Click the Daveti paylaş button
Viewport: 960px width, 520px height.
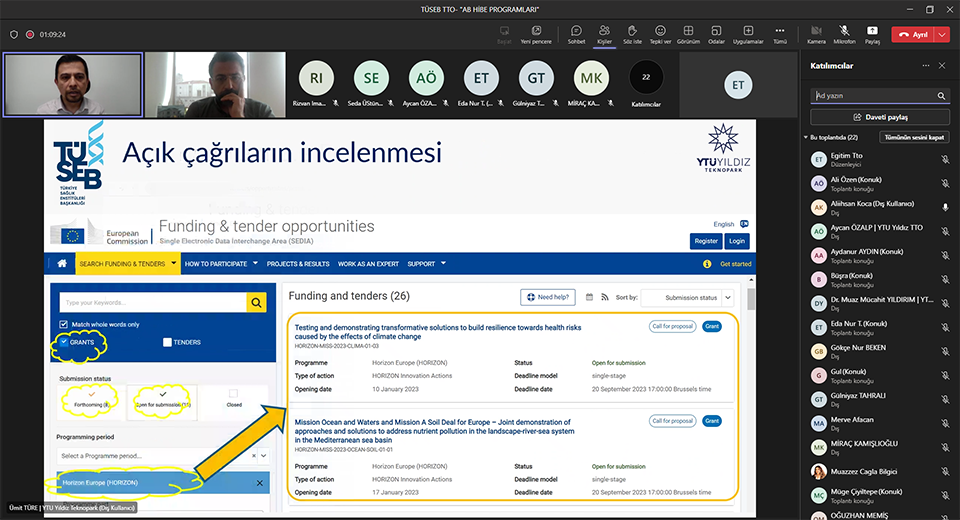879,117
